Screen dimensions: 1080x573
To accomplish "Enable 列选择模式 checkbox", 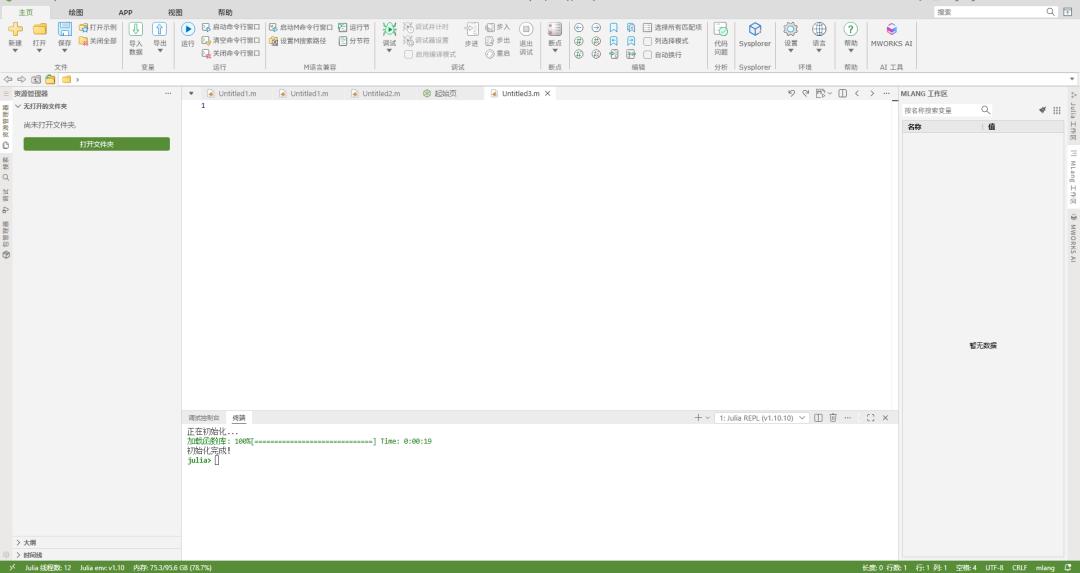I will click(647, 41).
